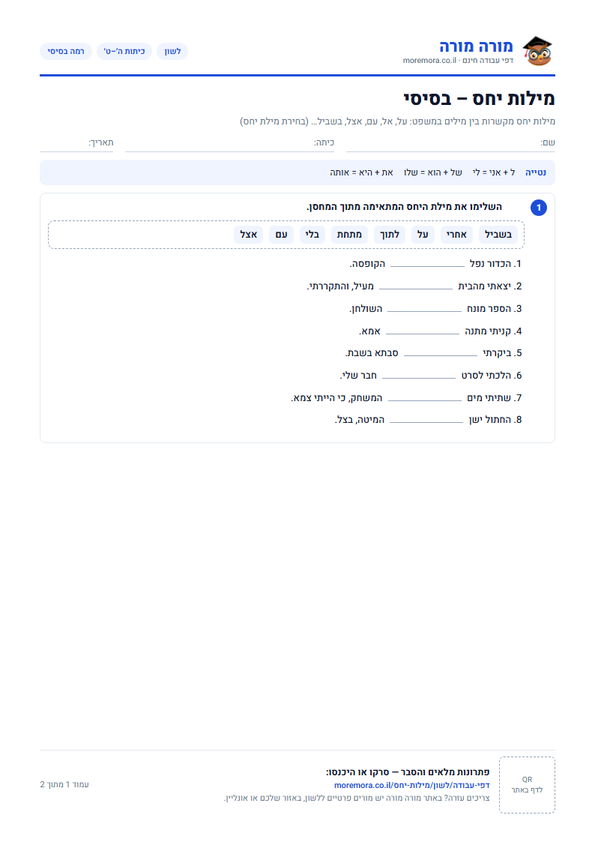The height and width of the screenshot is (842, 595).
Task: Click the hint ל + אני = לי
Action: tap(494, 172)
